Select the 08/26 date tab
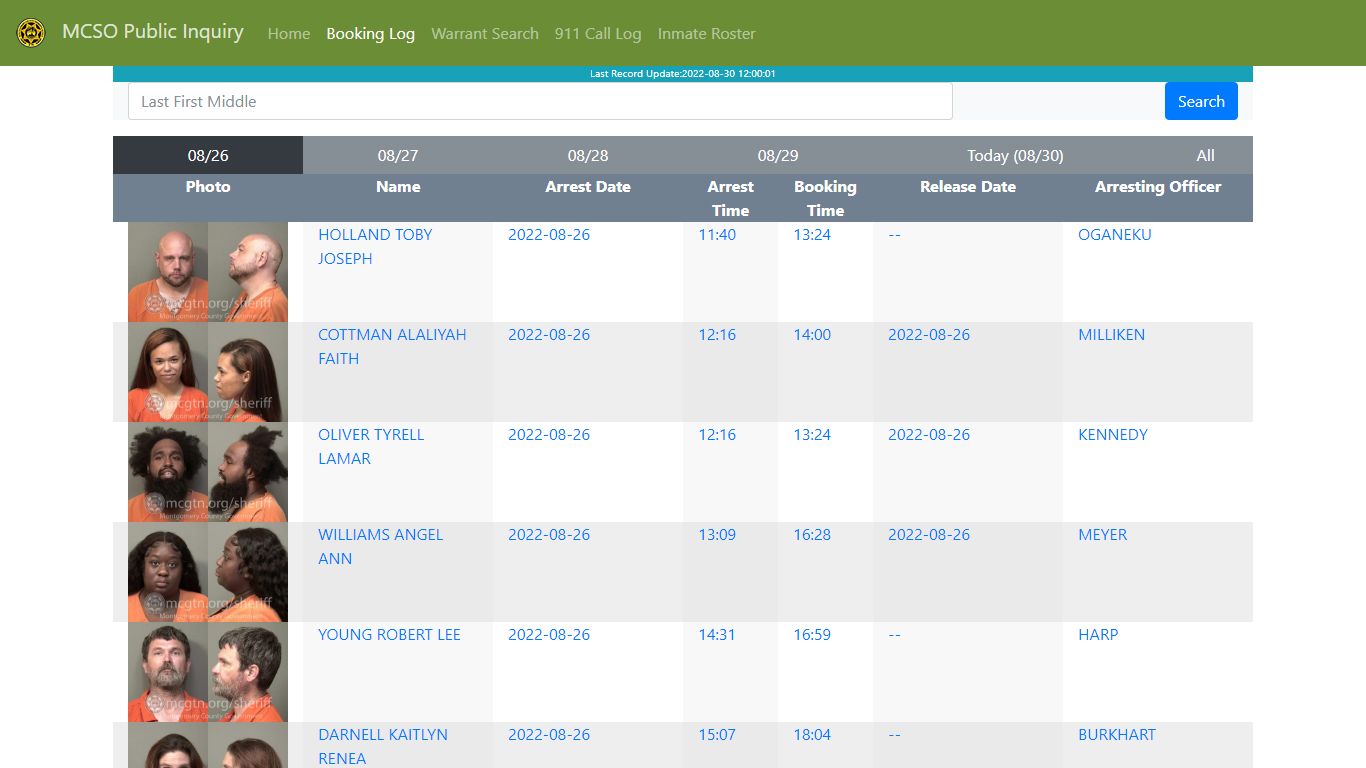 click(208, 155)
